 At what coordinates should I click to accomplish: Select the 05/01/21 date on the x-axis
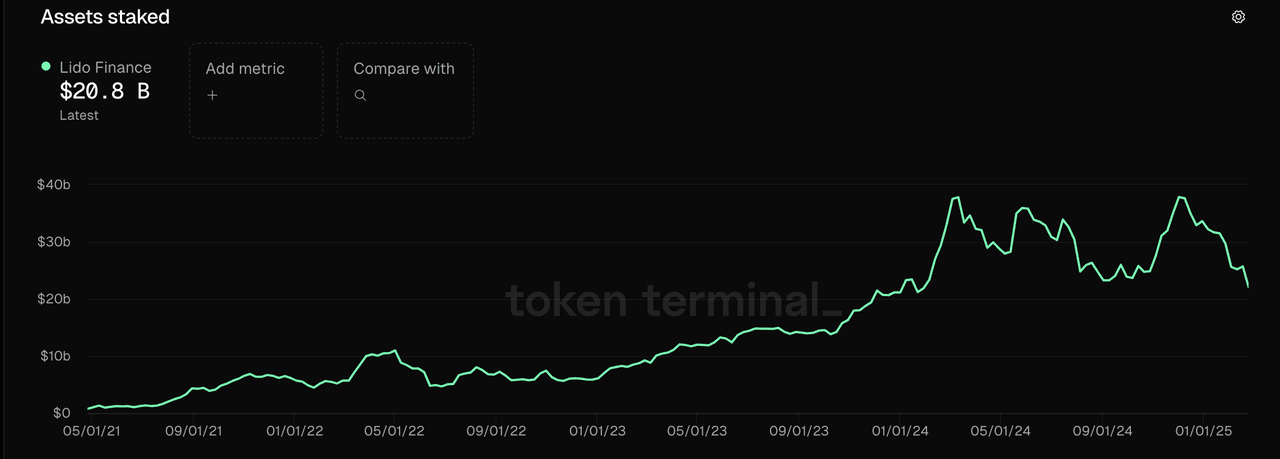coord(90,432)
